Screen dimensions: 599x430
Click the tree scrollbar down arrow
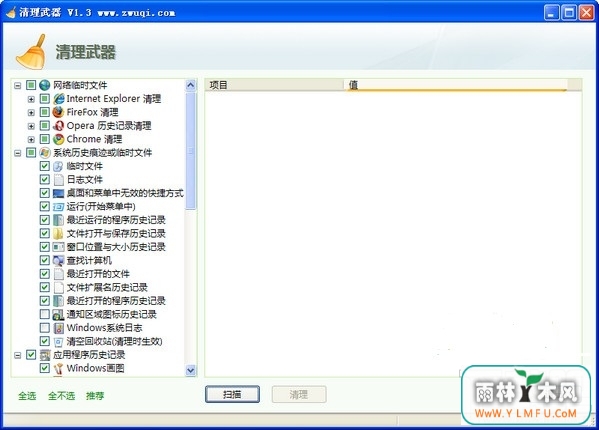(191, 370)
